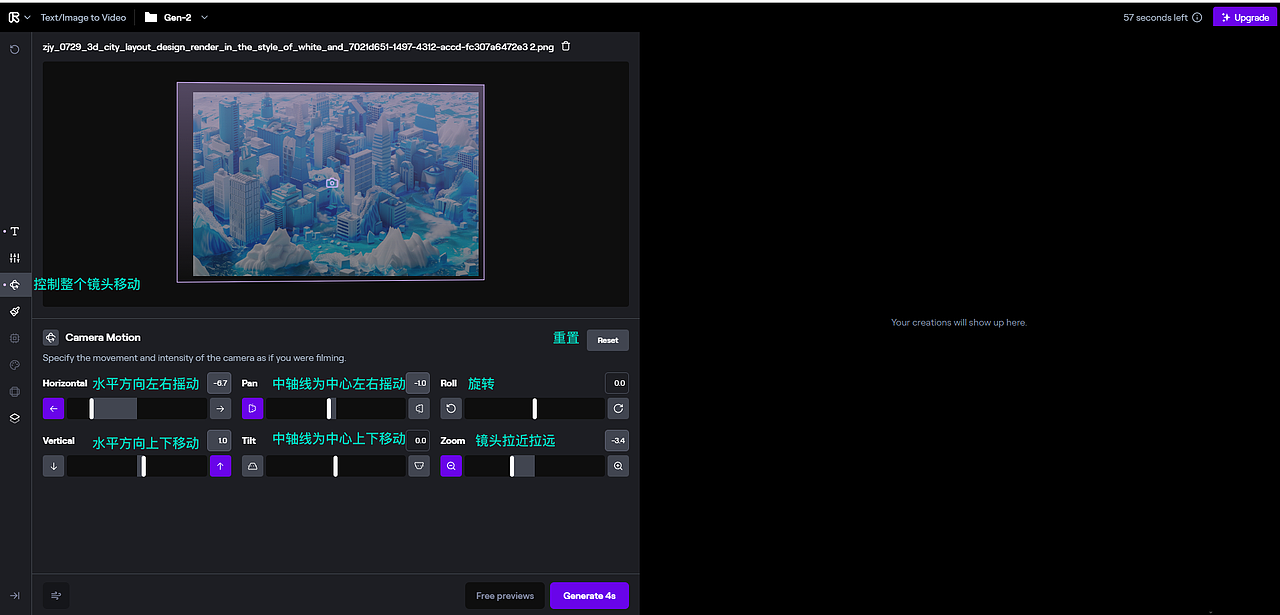The height and width of the screenshot is (615, 1280).
Task: Click the Generate 4s button
Action: 589,595
